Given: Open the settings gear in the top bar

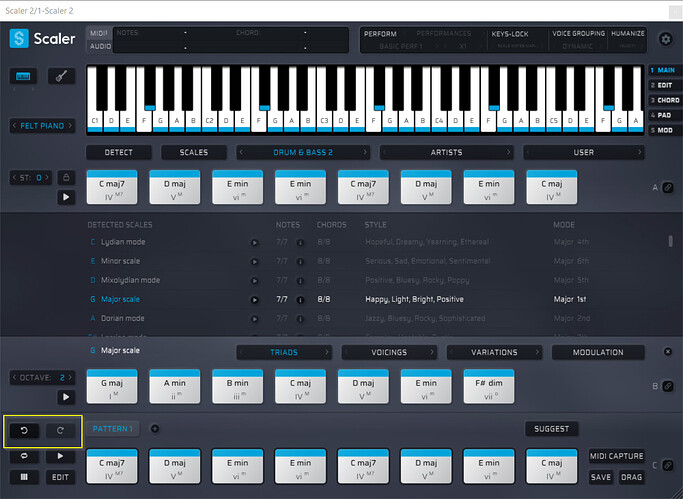Looking at the screenshot, I should point(666,40).
